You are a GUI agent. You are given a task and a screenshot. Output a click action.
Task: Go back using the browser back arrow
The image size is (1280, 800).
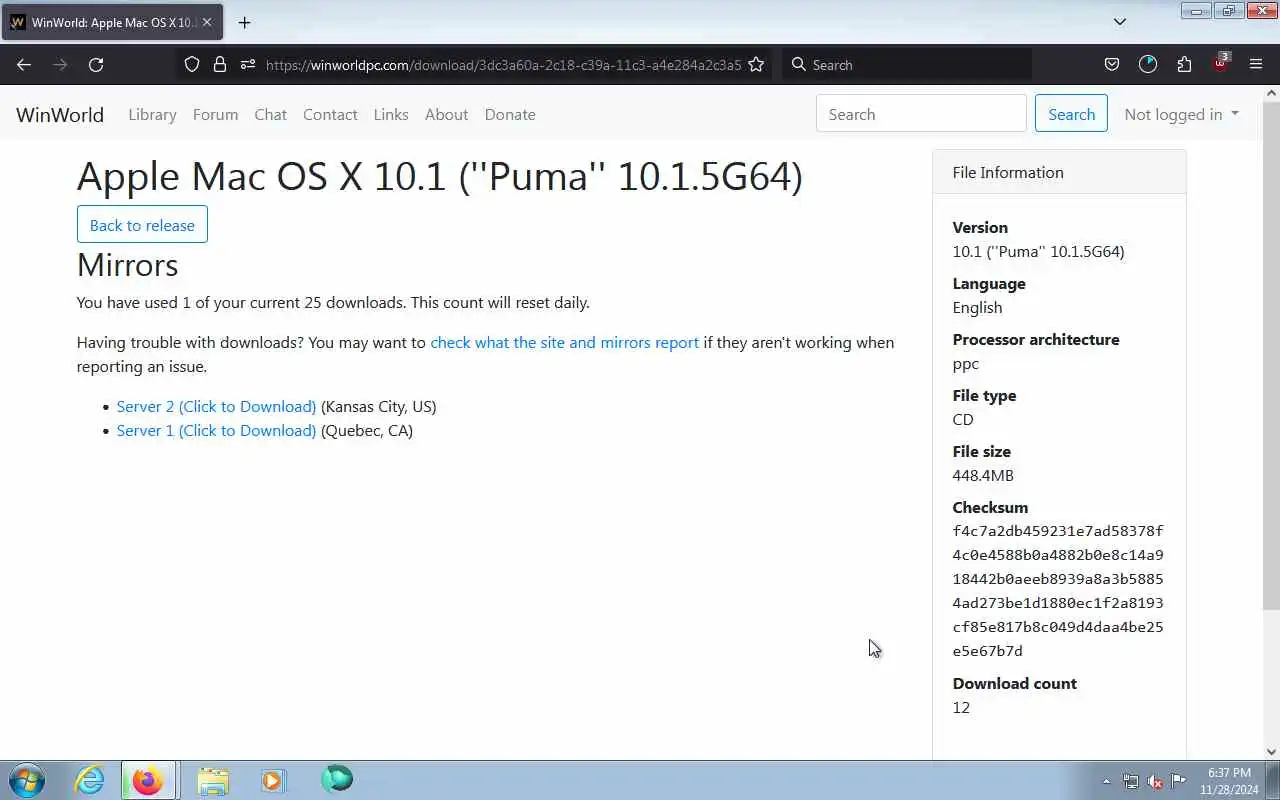[24, 64]
